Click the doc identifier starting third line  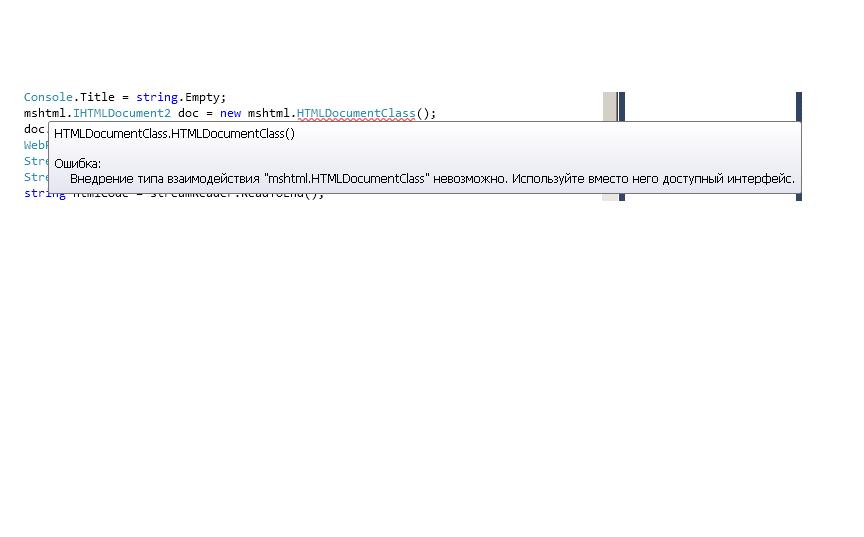[x=34, y=129]
